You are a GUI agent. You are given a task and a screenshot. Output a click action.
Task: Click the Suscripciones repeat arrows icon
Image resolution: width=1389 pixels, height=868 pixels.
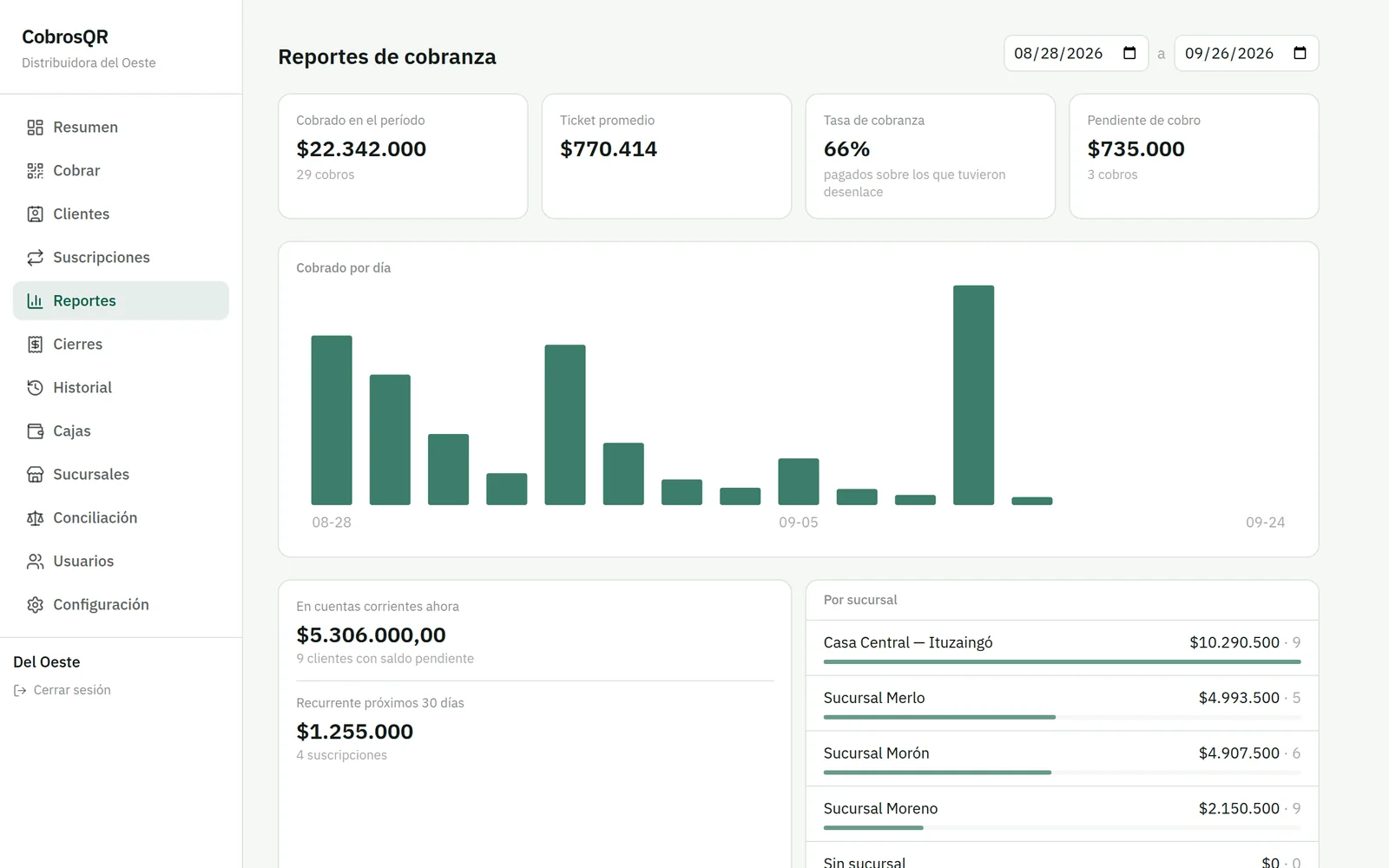coord(35,258)
